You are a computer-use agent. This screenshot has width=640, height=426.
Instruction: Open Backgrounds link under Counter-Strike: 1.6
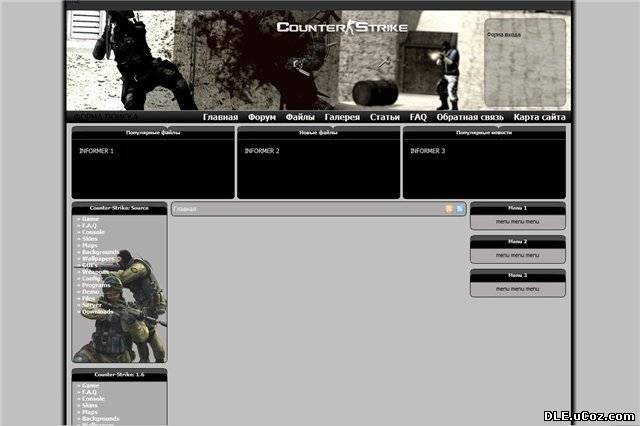[x=100, y=419]
